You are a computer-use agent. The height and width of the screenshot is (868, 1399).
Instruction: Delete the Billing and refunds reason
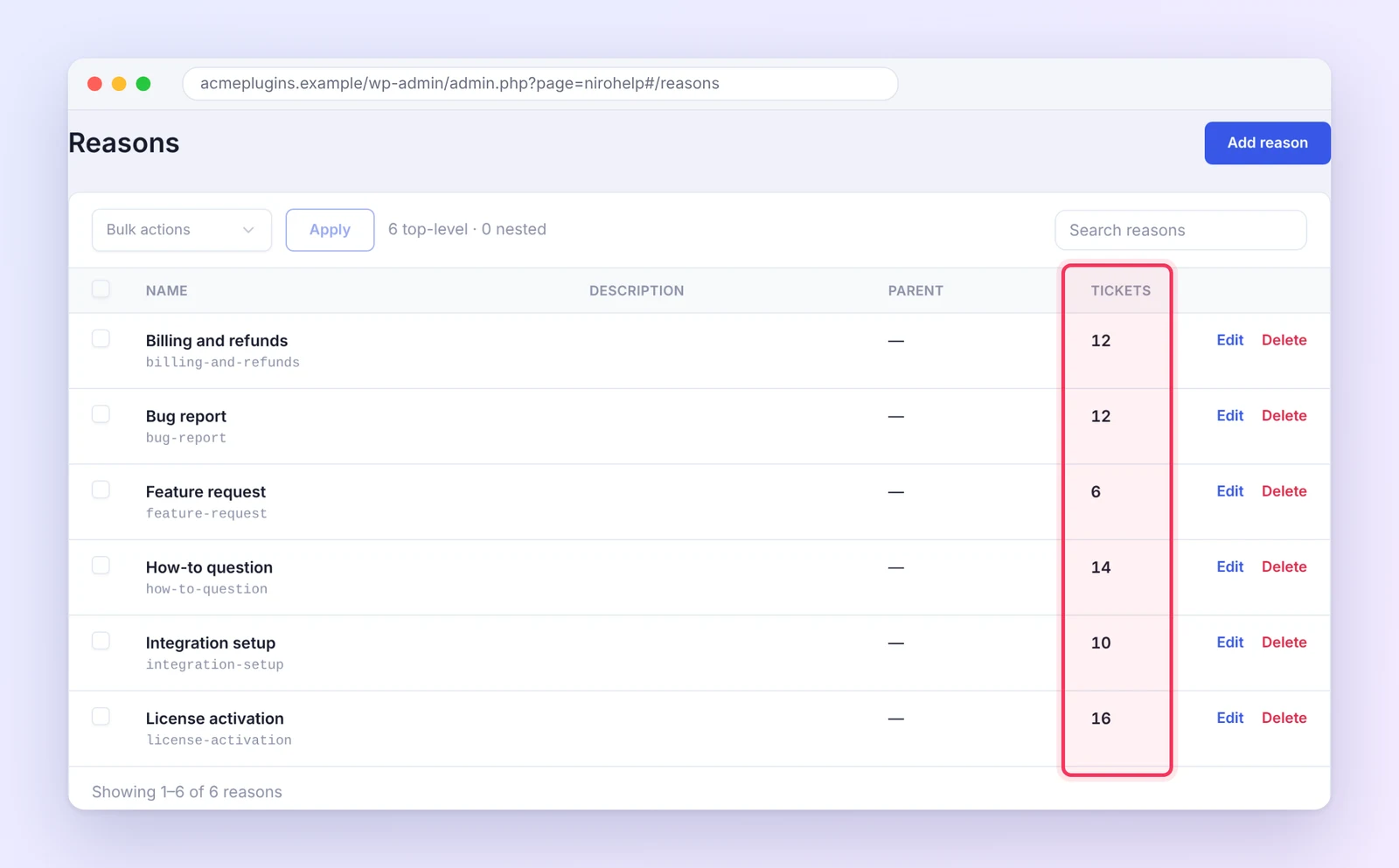point(1284,340)
